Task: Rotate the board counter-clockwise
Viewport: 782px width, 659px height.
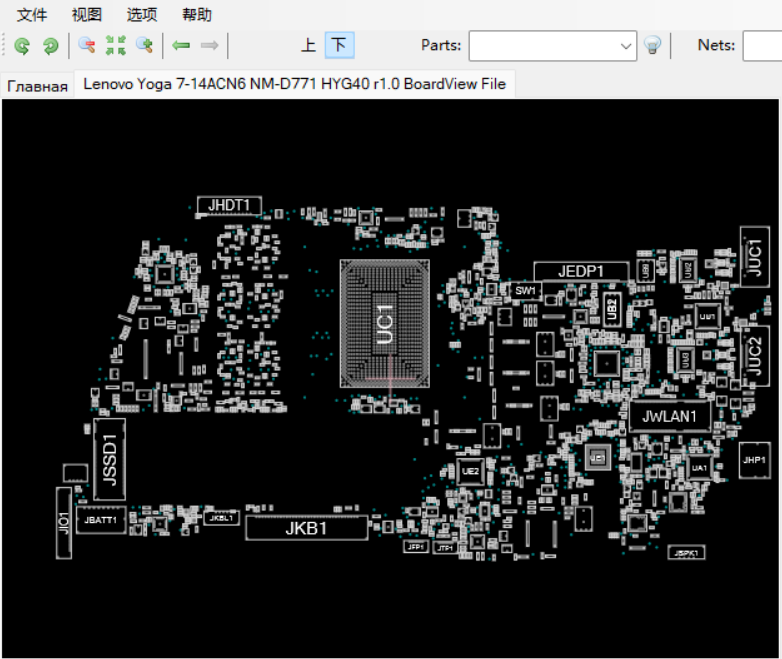Action: click(22, 46)
